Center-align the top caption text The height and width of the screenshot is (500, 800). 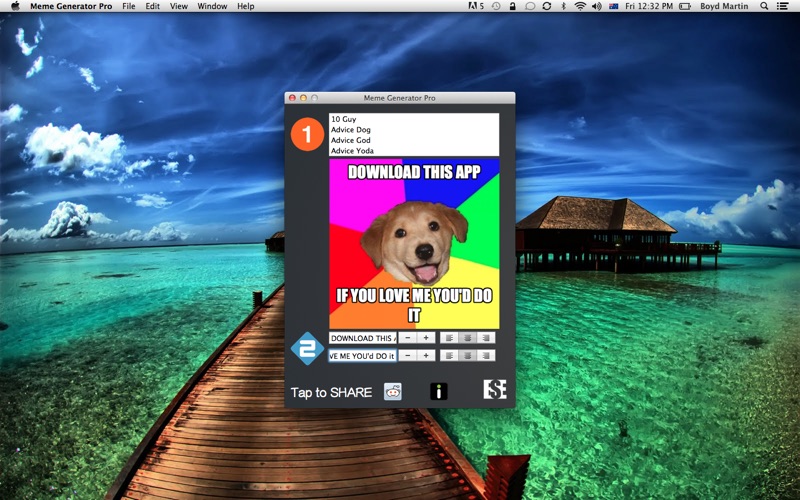(467, 338)
